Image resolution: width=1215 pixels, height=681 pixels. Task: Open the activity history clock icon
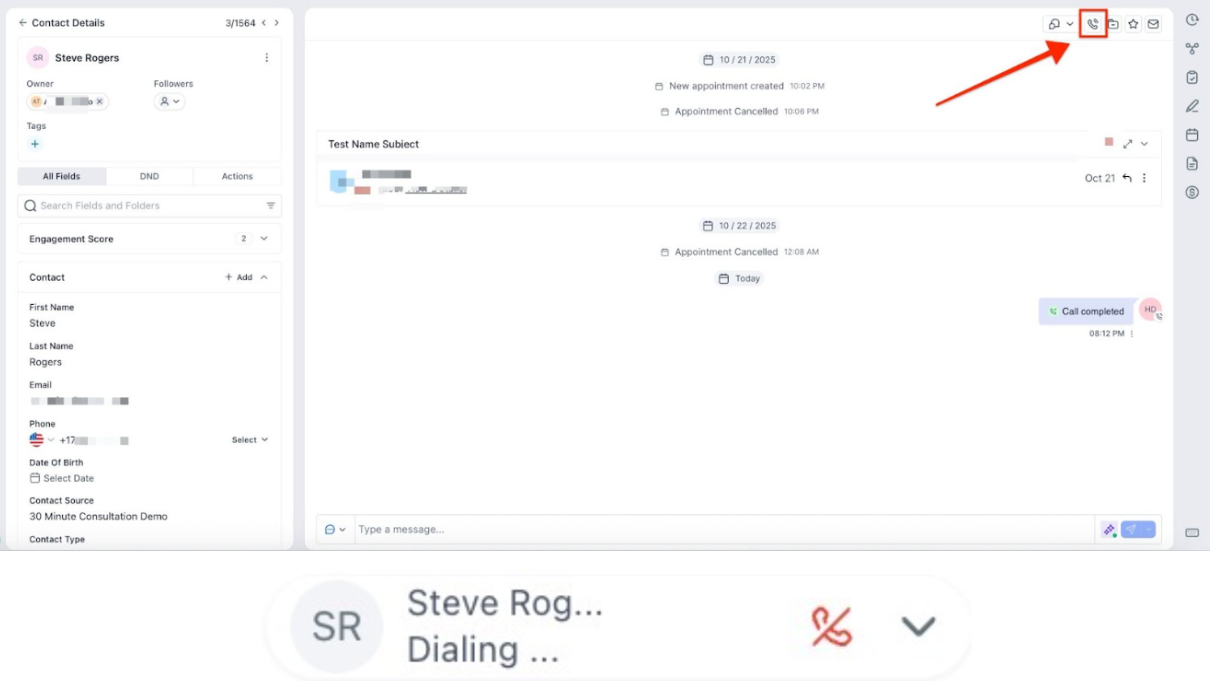1192,19
